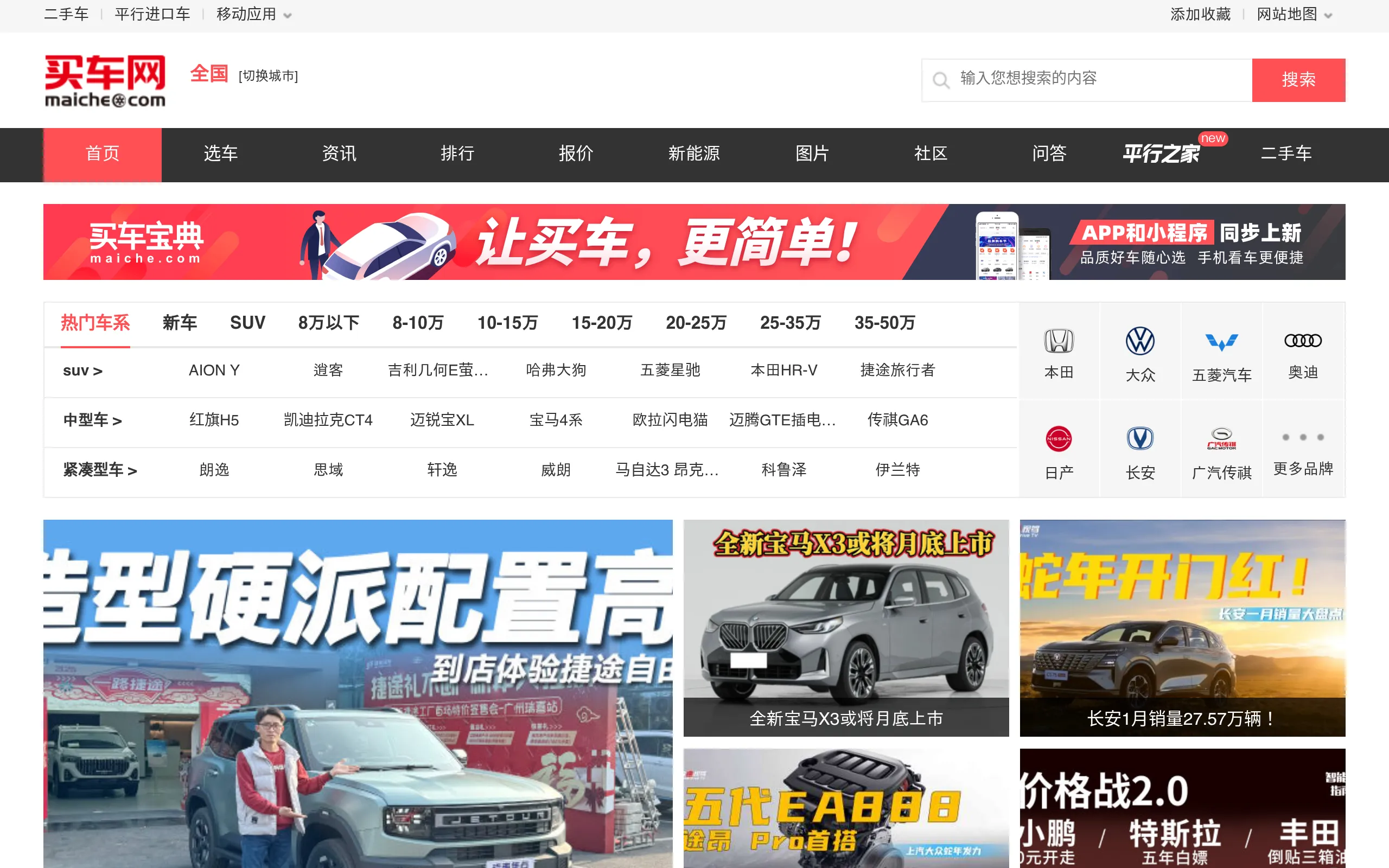Select the 10-15万 price tab
Screen dimensions: 1389x868
click(508, 323)
